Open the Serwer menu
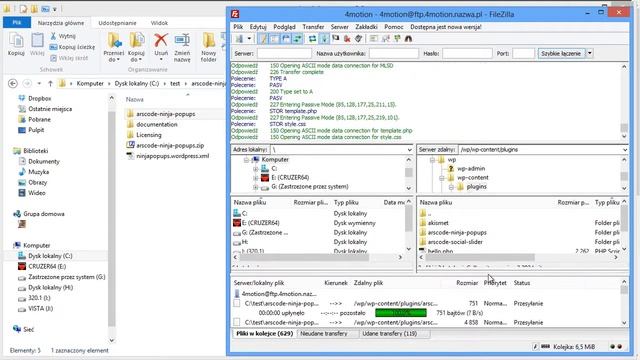Image resolution: width=640 pixels, height=360 pixels. point(340,27)
